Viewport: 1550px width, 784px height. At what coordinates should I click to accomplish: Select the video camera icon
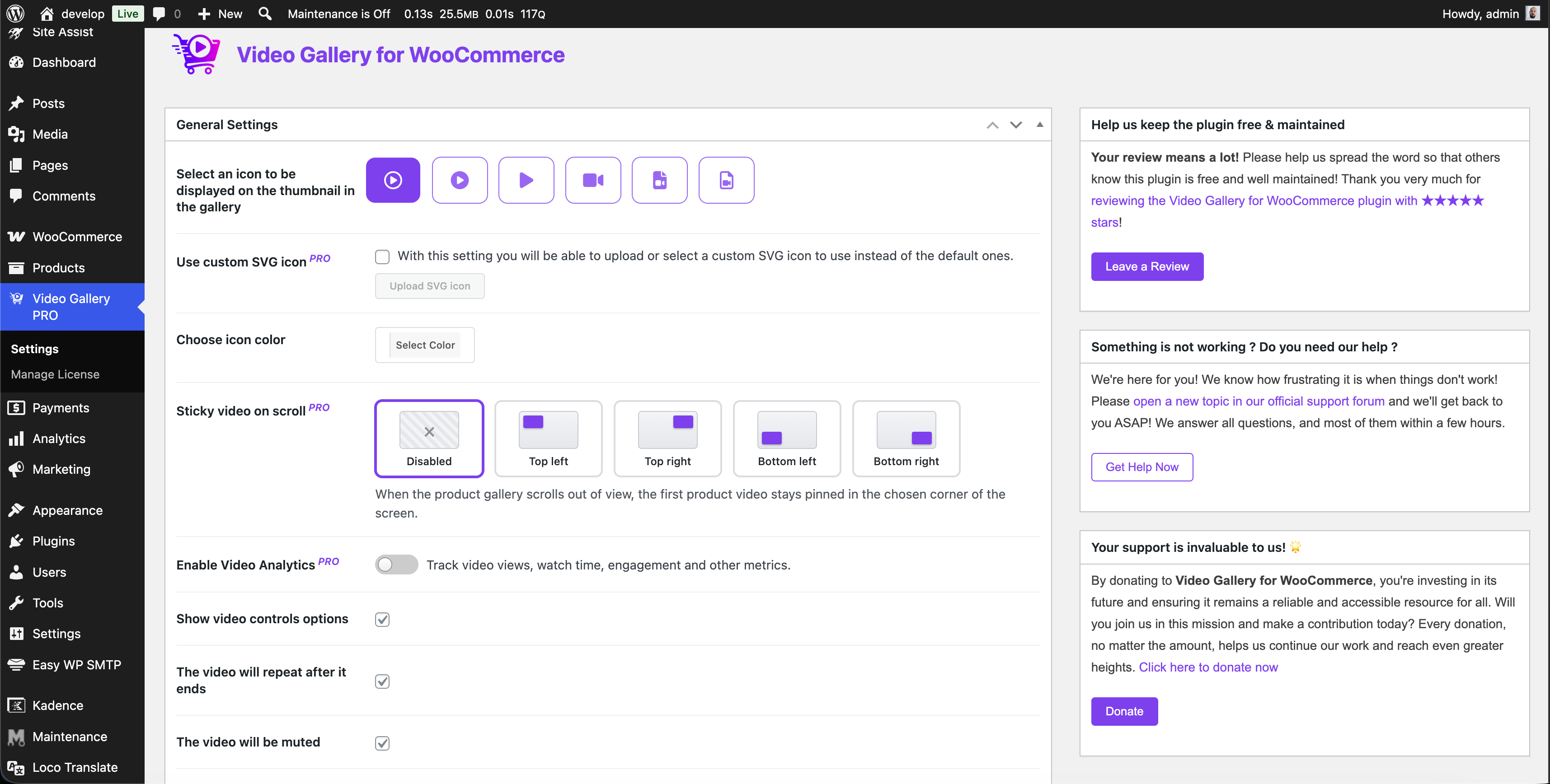593,180
